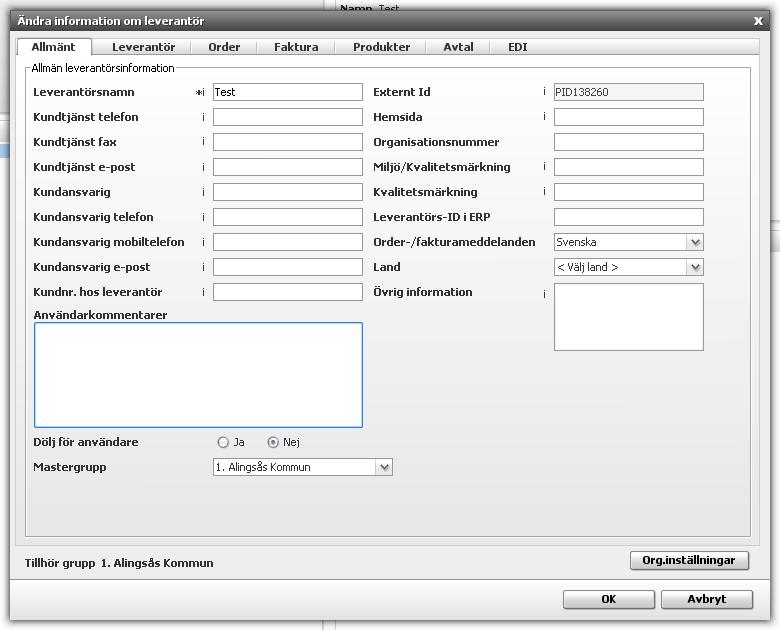Click info icon beside Kundtjänst telefon

(x=203, y=117)
